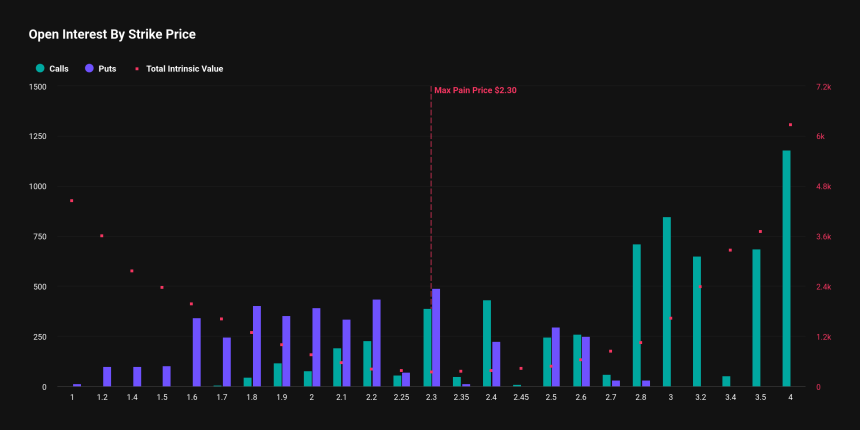Click the Calls bar at strike 2.4
This screenshot has height=430, width=860.
487,343
